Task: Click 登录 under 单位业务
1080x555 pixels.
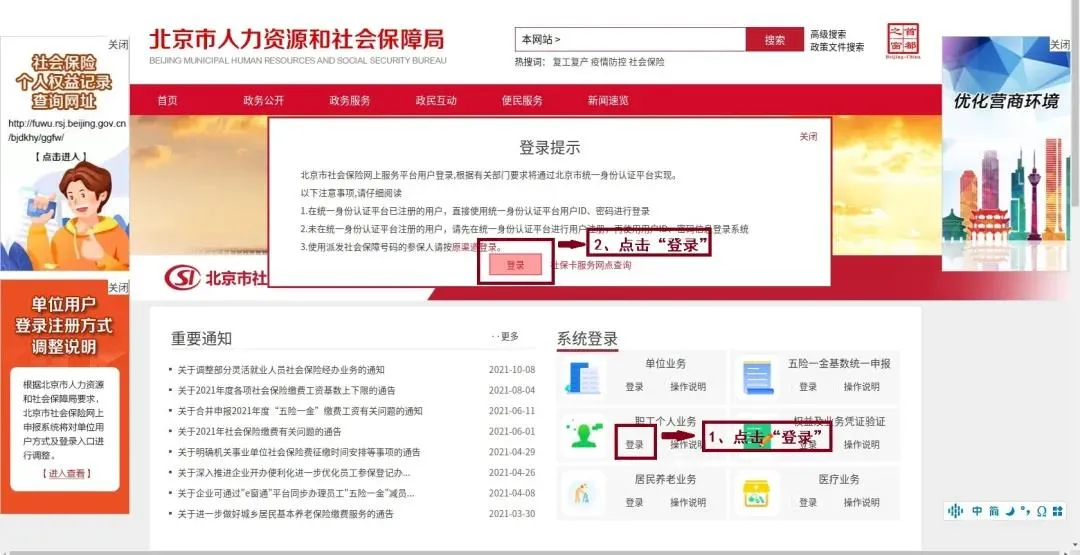Action: coord(634,387)
